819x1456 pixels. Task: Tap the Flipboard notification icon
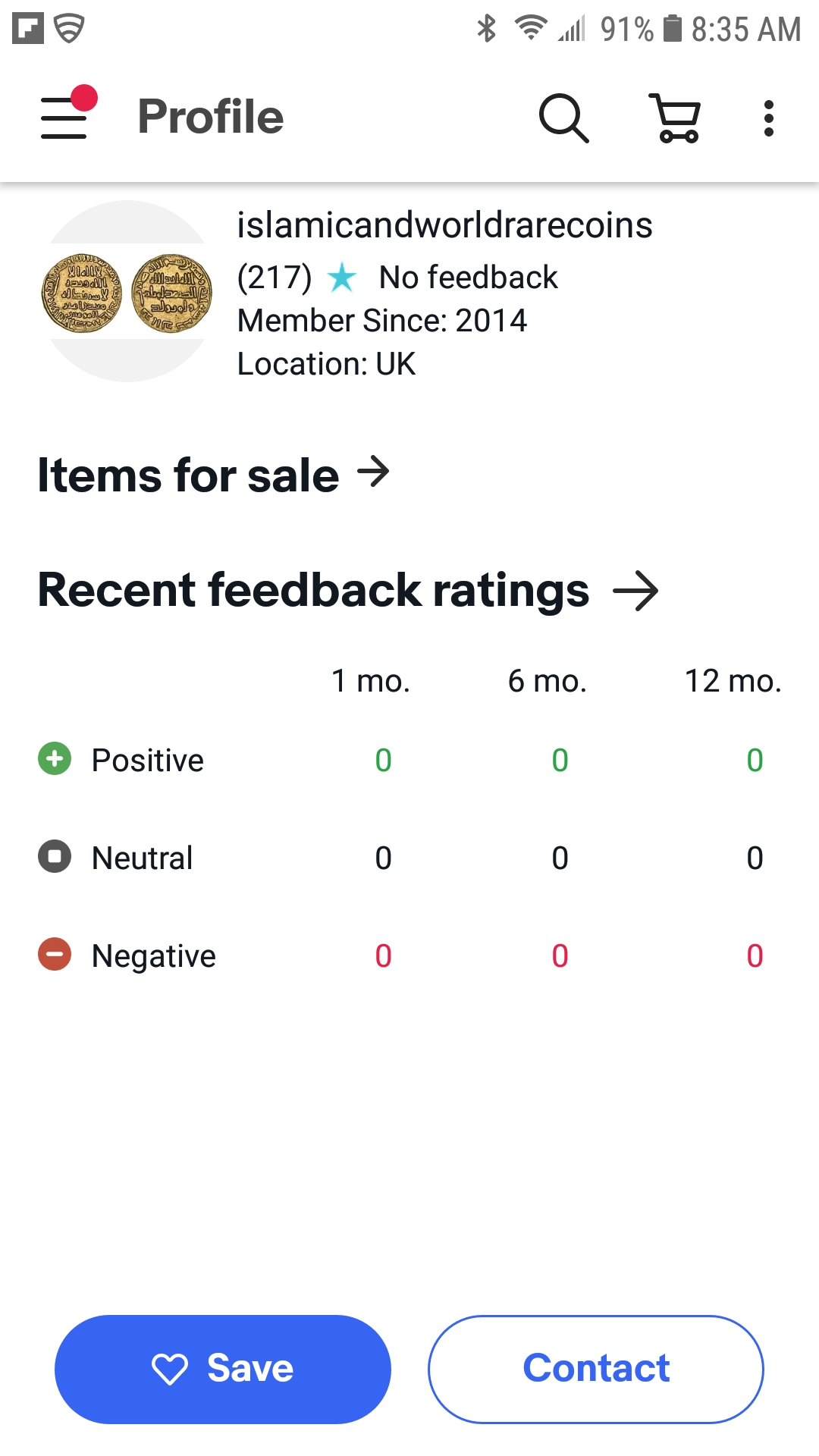click(x=28, y=29)
